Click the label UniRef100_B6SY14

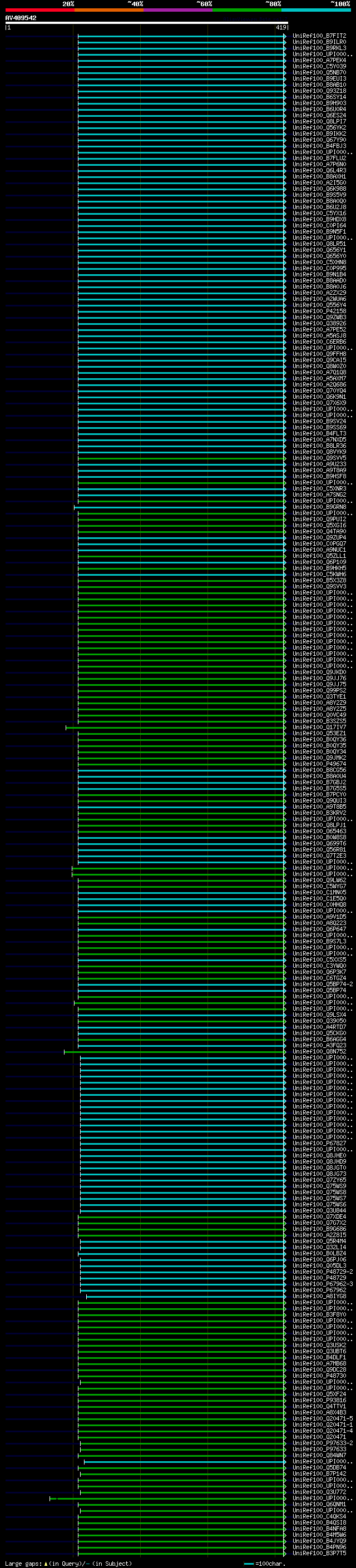pos(319,97)
